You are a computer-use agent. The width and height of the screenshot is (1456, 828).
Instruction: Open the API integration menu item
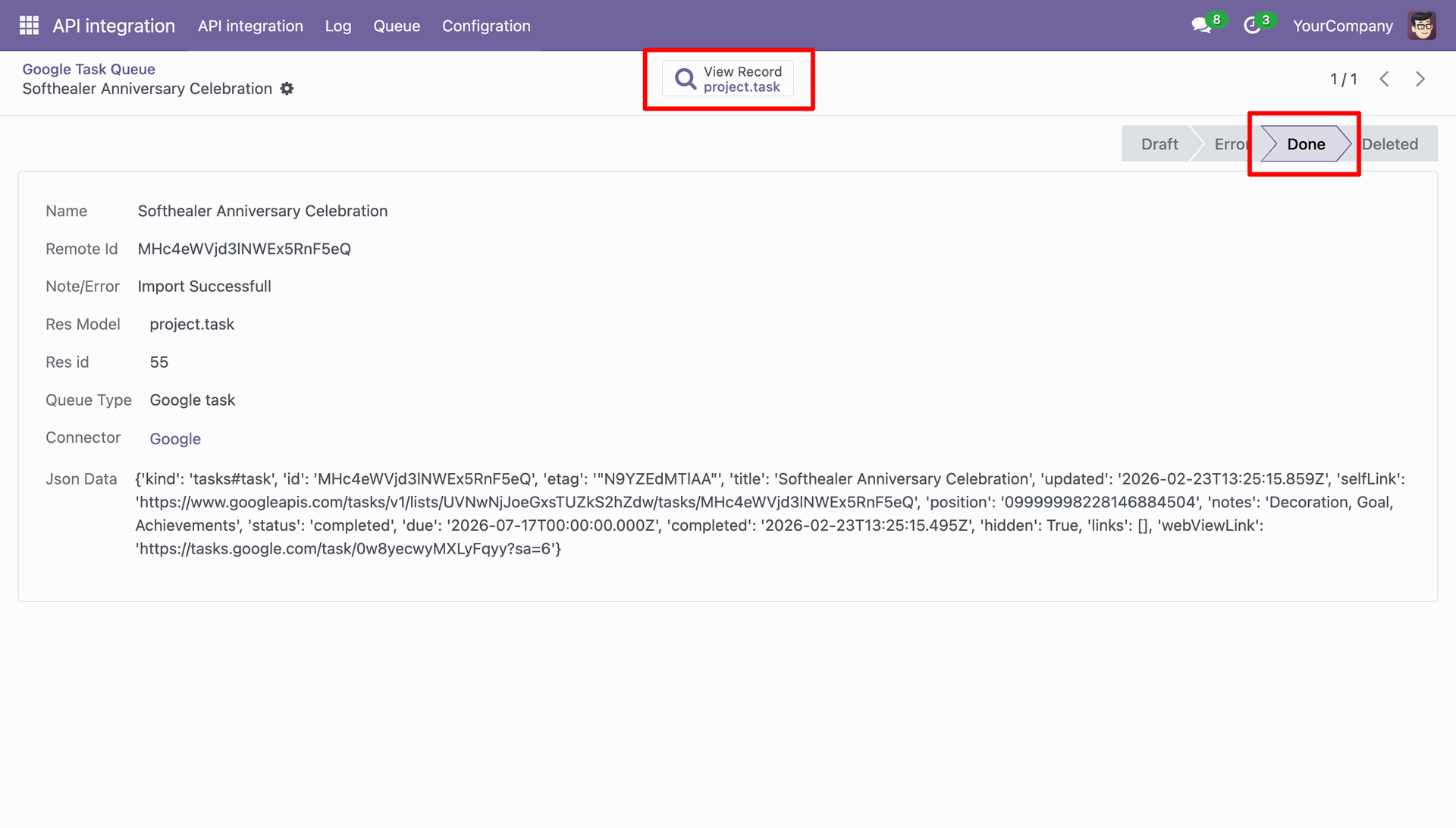tap(250, 26)
